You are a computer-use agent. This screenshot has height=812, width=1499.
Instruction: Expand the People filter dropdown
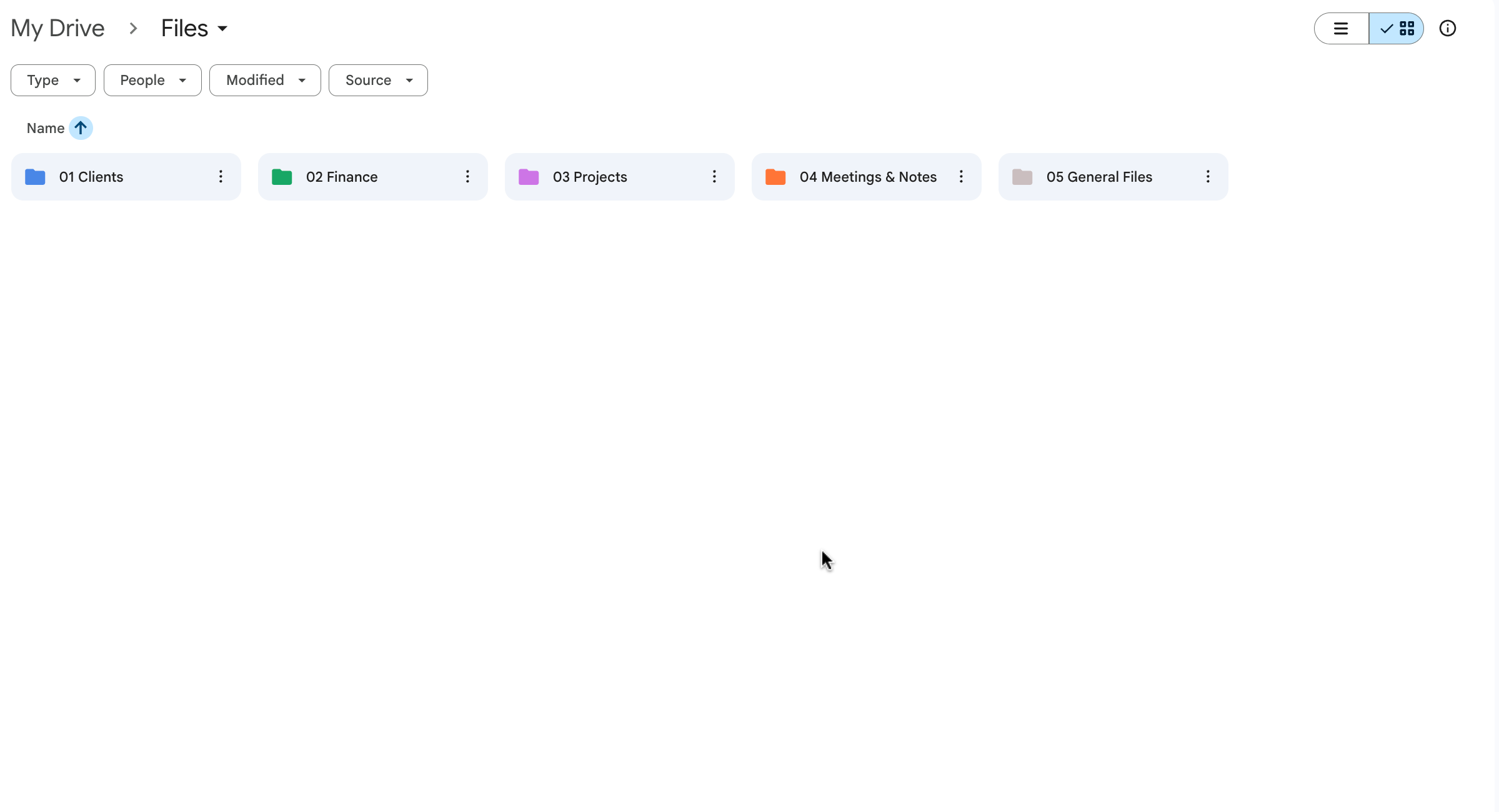click(x=152, y=81)
